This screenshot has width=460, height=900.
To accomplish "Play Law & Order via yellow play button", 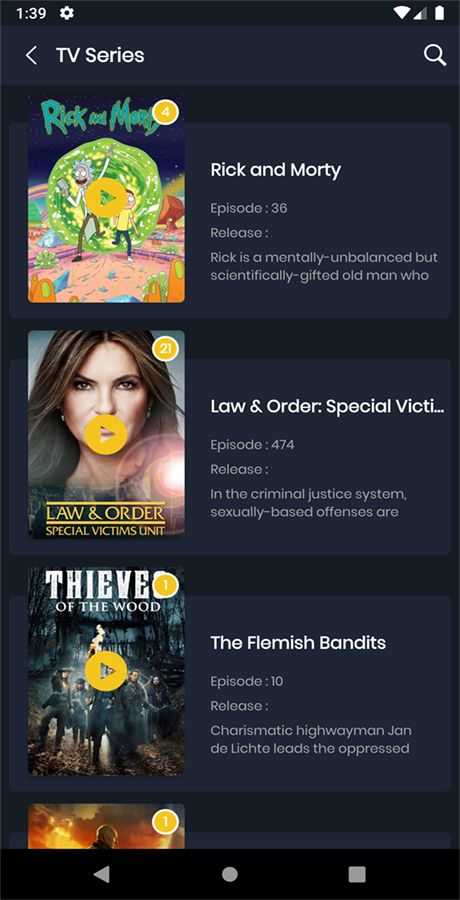I will pos(106,435).
